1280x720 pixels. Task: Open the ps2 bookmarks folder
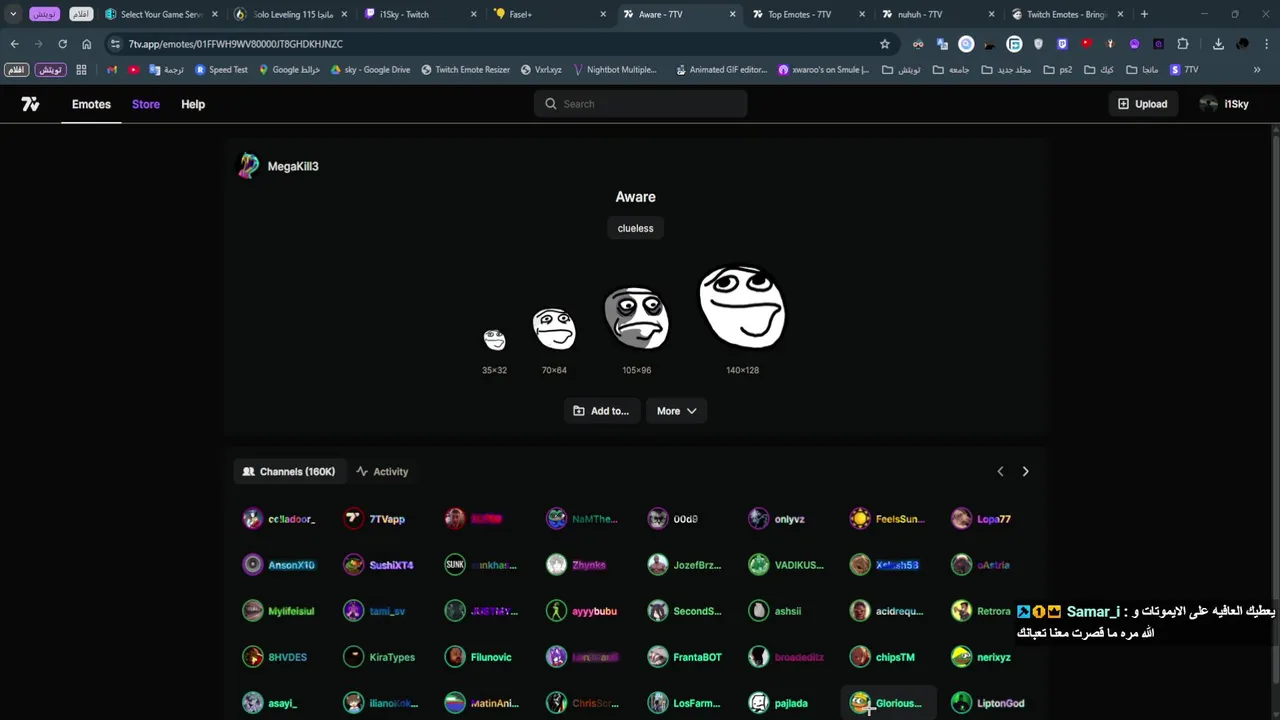[1057, 70]
